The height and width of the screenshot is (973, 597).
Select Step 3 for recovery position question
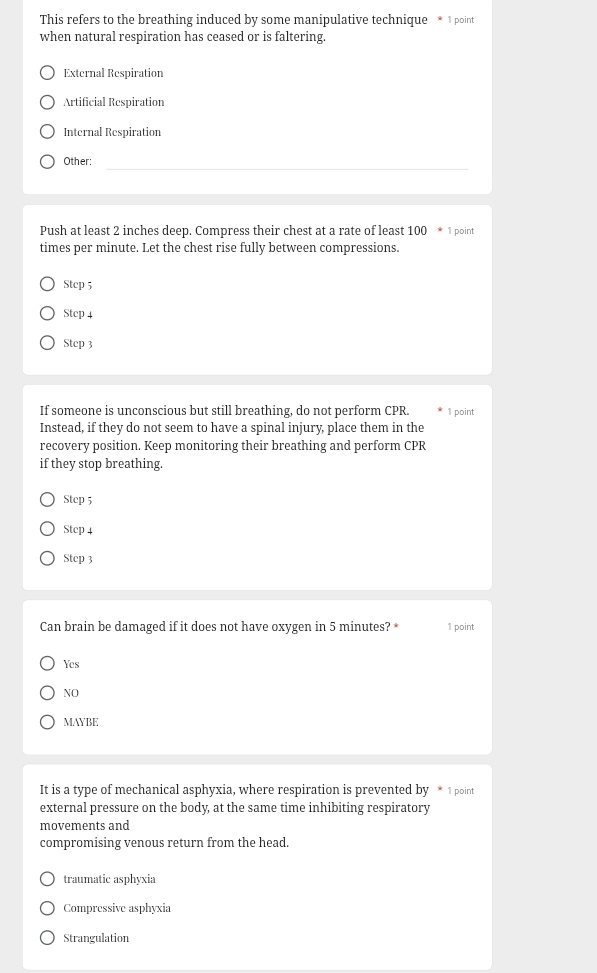[x=47, y=558]
